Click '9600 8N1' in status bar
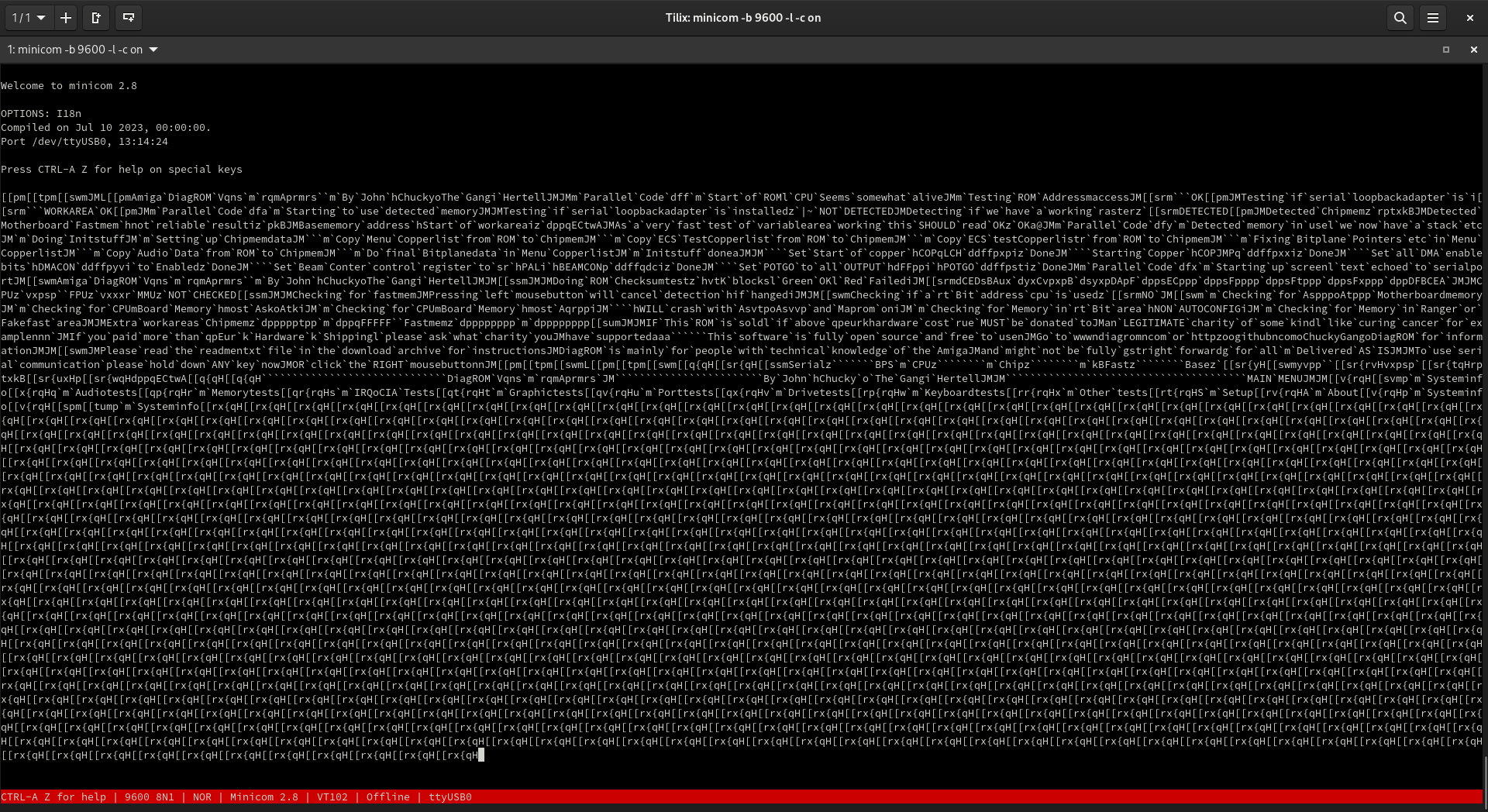1488x812 pixels. (x=150, y=797)
